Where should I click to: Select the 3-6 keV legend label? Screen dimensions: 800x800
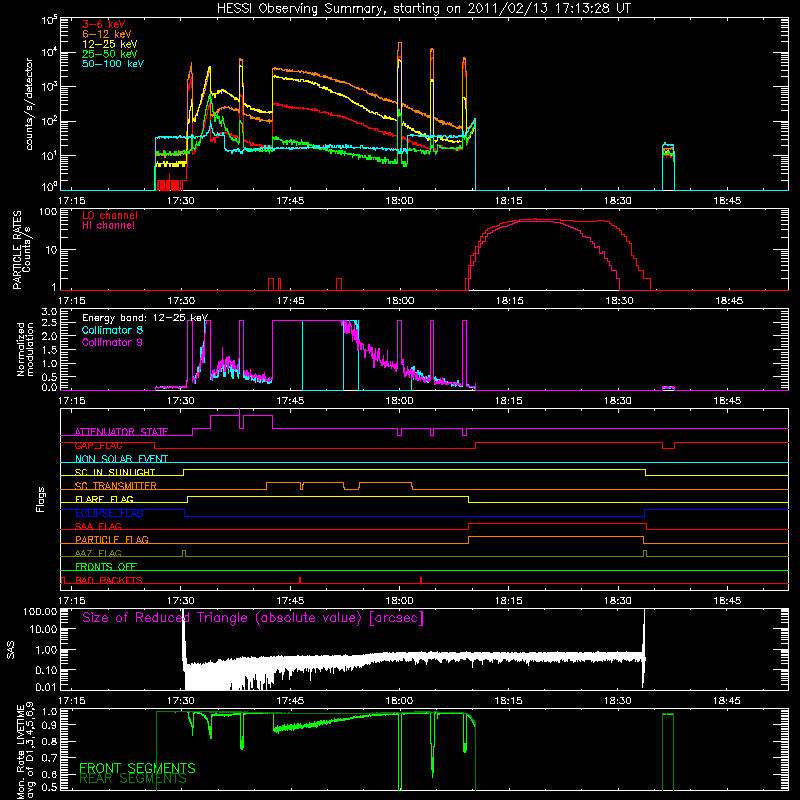coord(104,24)
